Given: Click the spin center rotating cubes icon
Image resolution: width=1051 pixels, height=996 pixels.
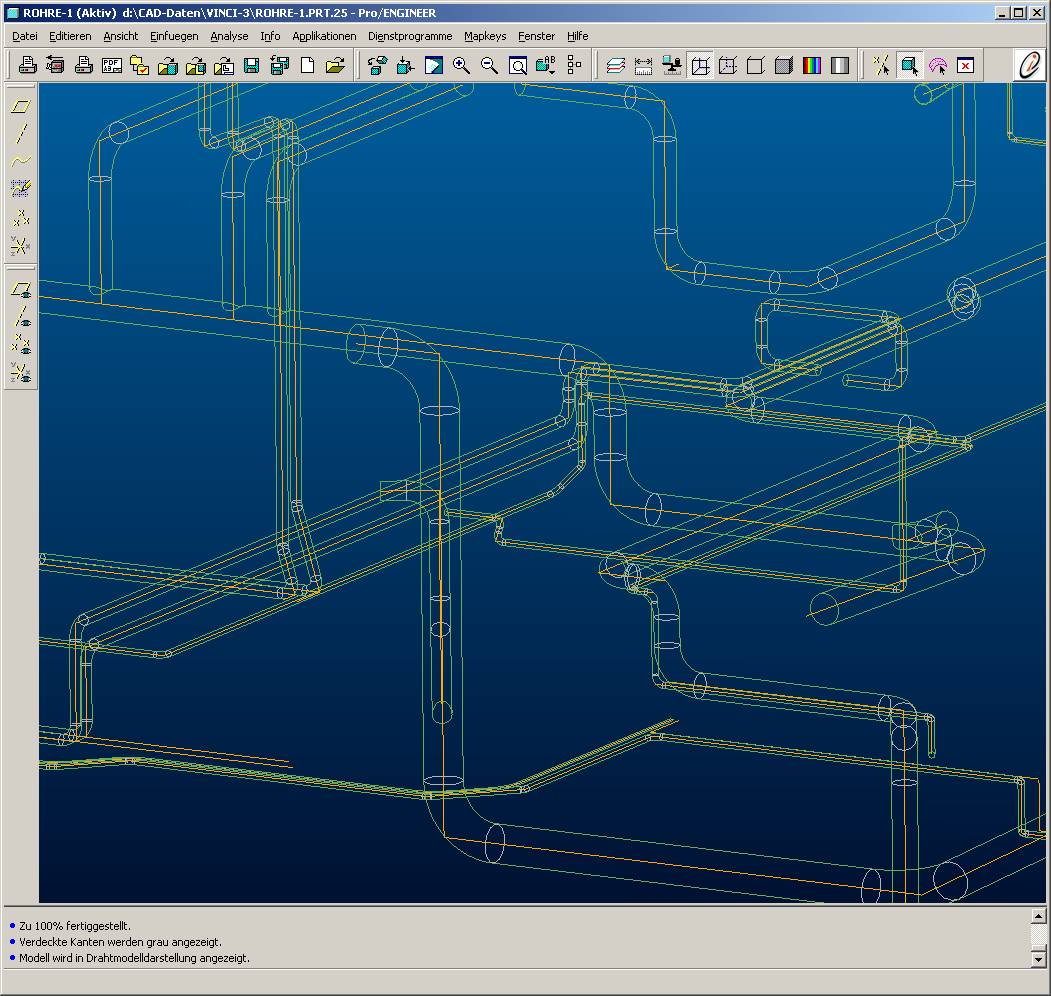Looking at the screenshot, I should 377,65.
